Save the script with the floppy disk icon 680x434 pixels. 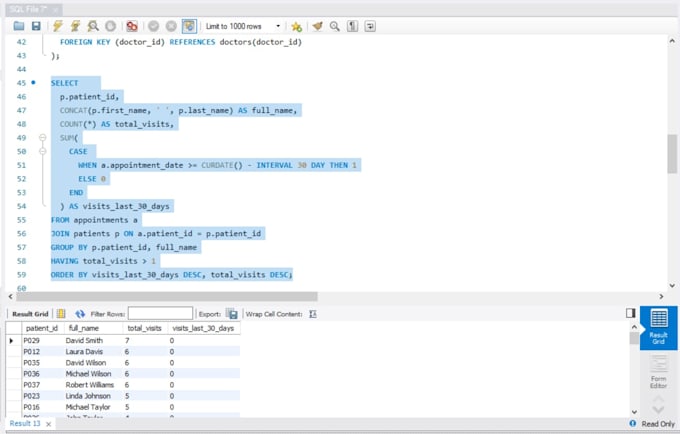pyautogui.click(x=36, y=26)
